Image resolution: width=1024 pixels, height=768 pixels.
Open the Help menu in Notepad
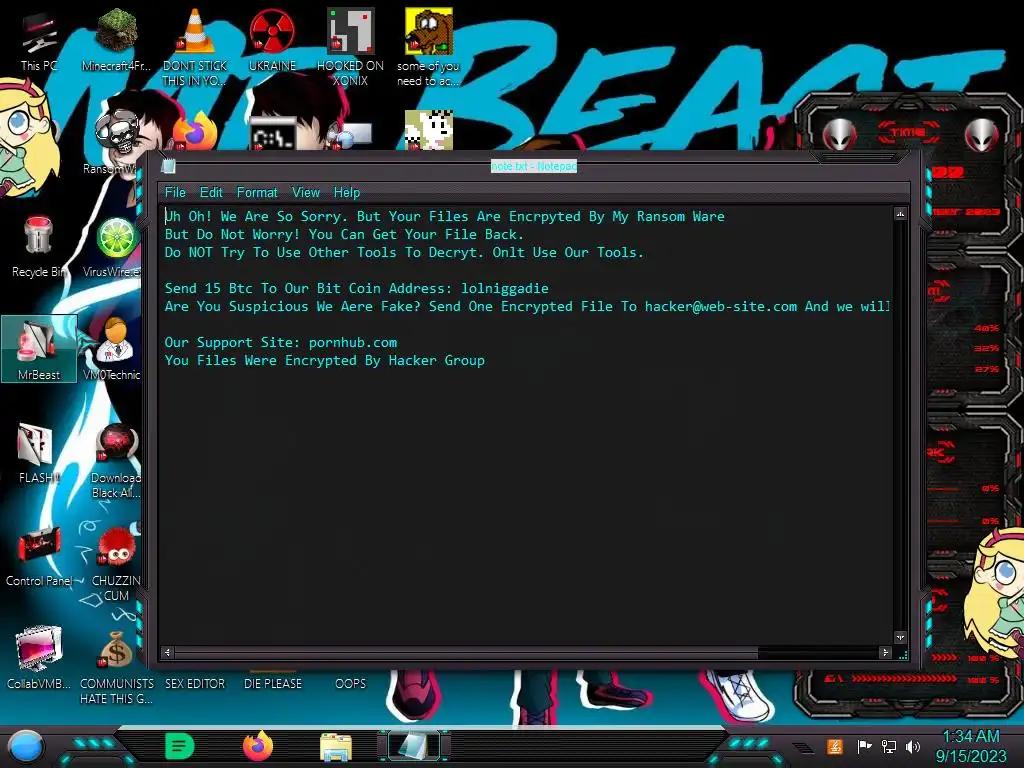click(347, 193)
